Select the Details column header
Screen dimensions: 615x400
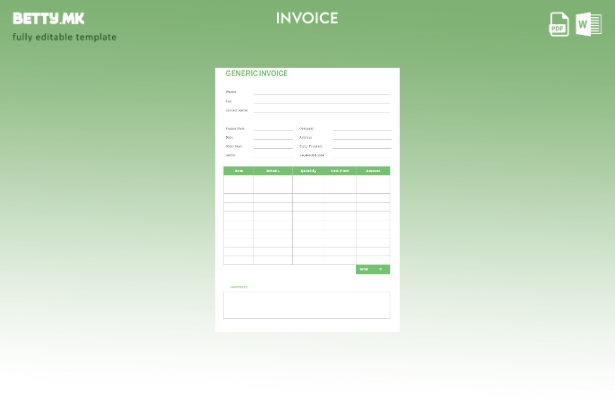click(x=272, y=171)
